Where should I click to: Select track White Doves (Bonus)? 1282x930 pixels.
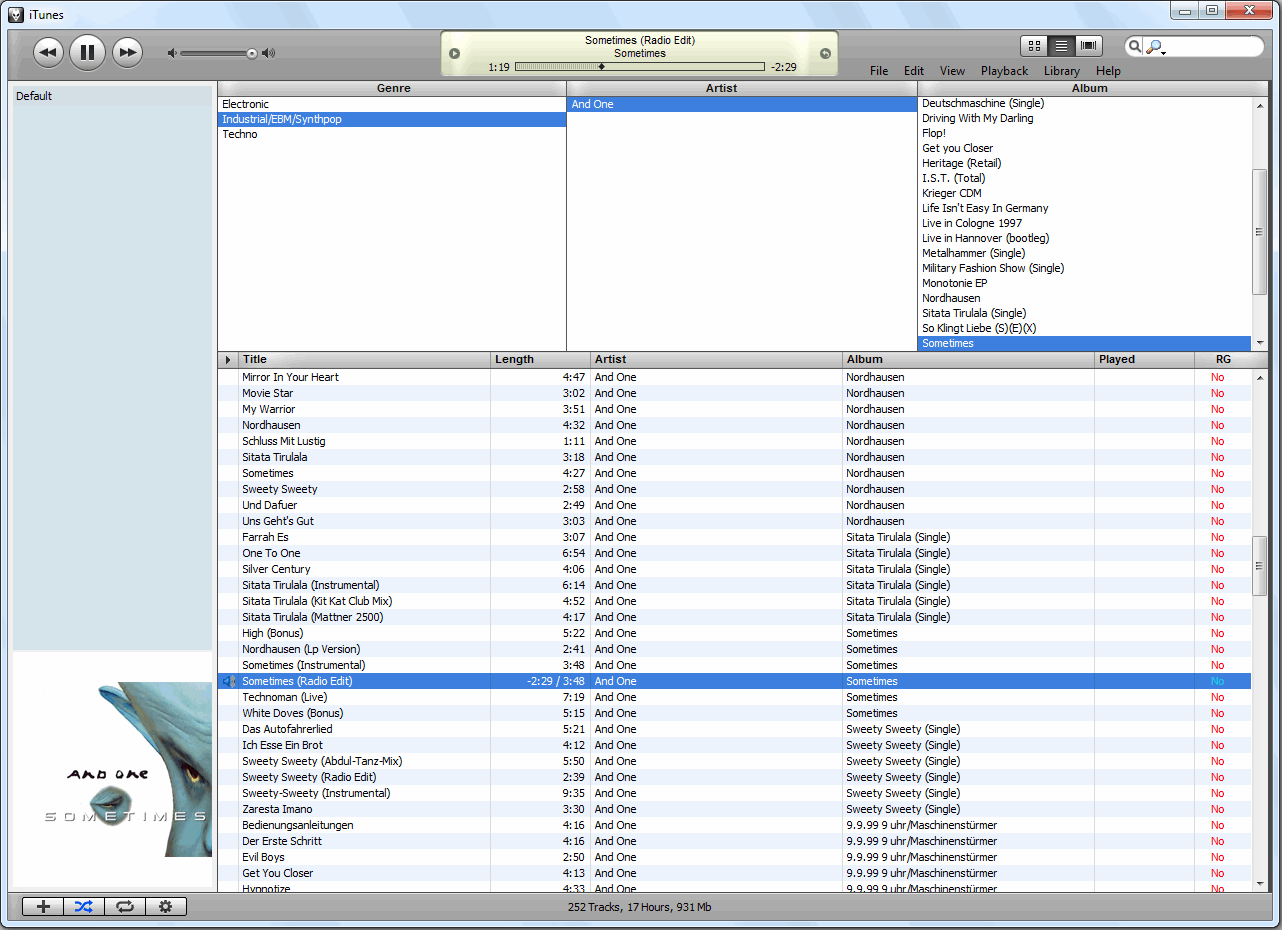tap(735, 713)
